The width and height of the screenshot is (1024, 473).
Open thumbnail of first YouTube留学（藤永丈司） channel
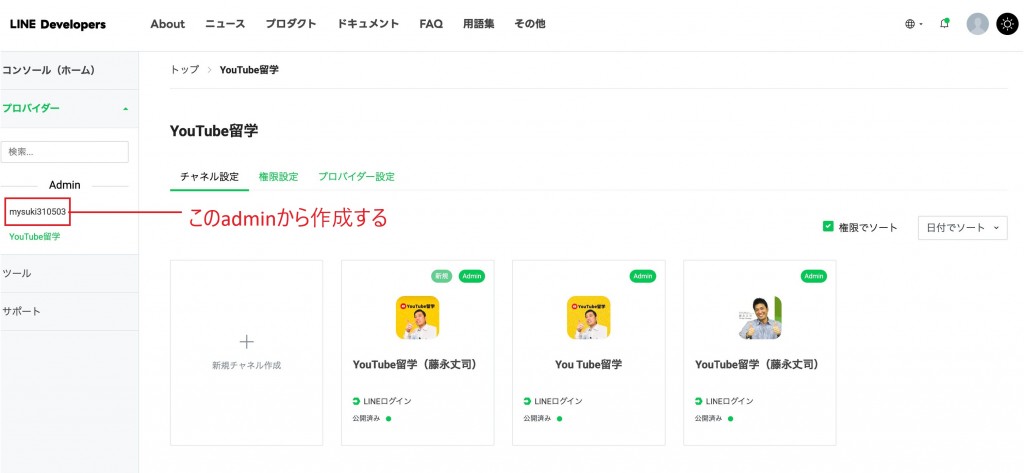(417, 318)
